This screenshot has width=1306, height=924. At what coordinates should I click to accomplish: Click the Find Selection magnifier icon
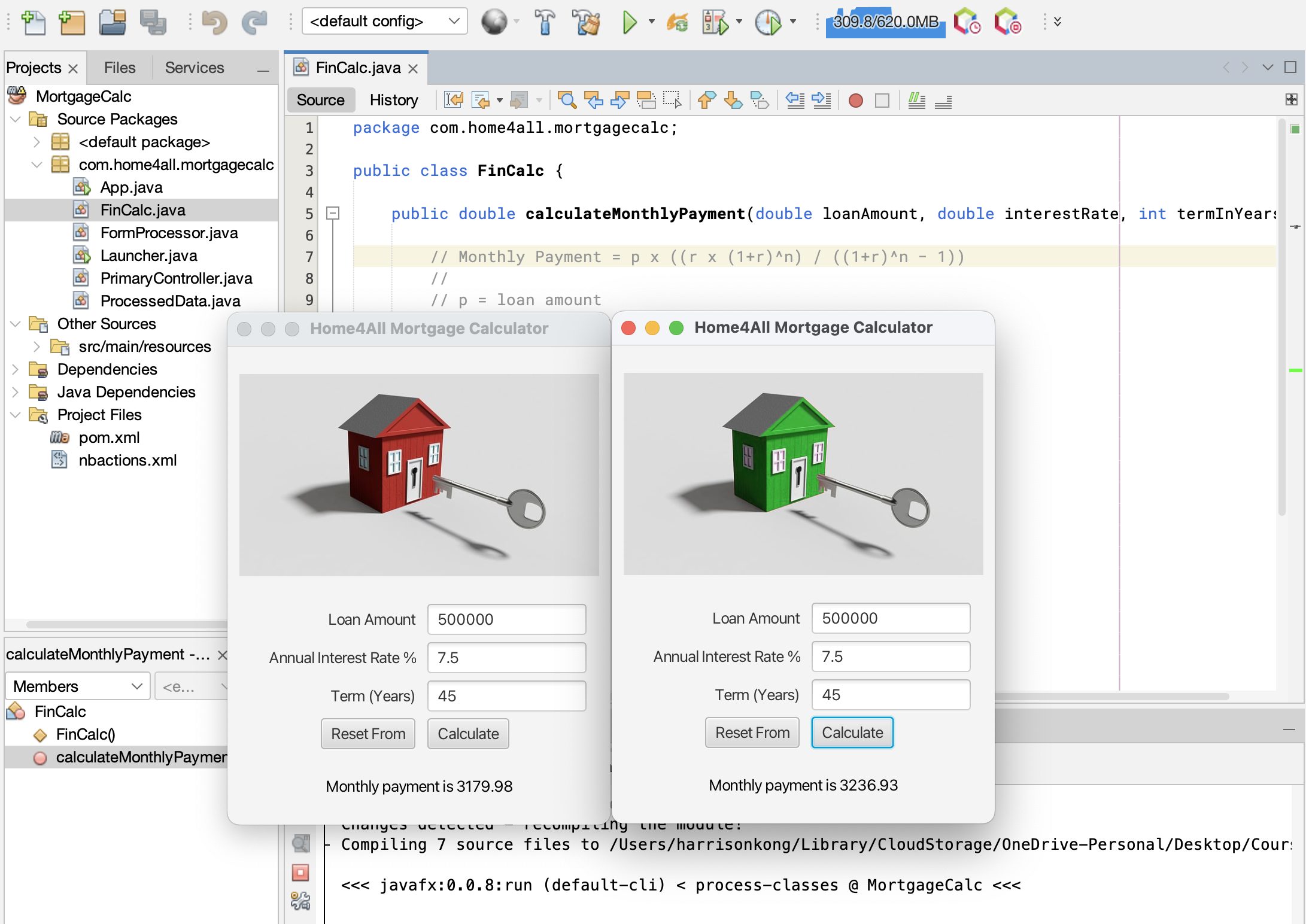566,100
